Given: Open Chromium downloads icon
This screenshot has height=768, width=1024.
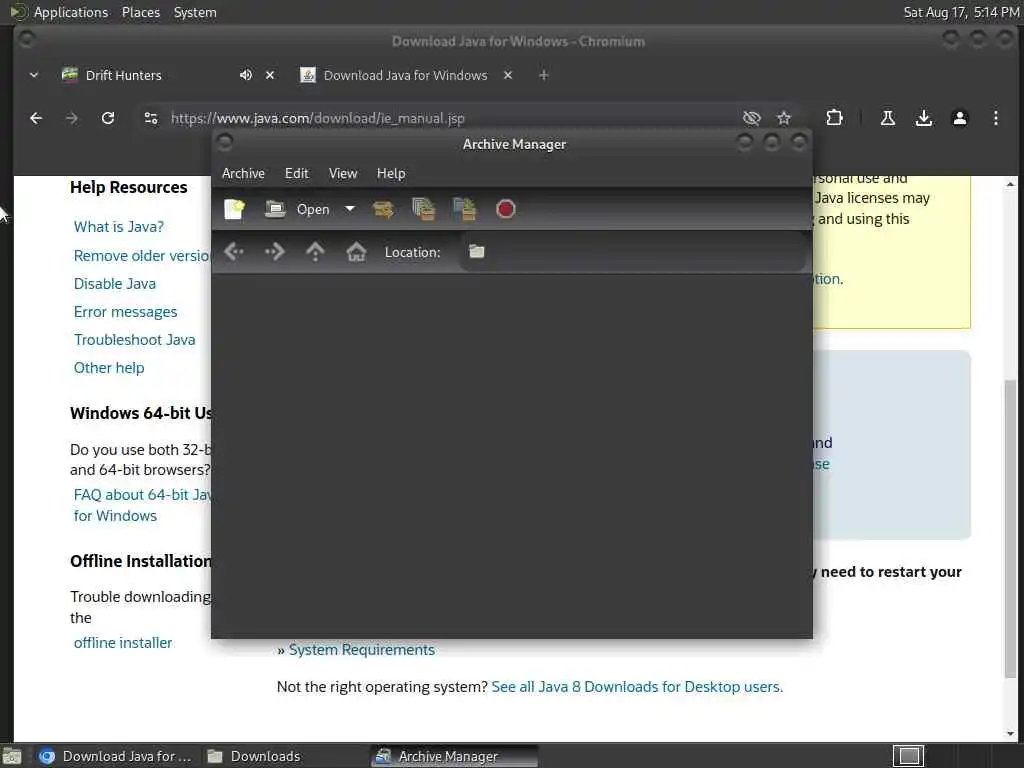Looking at the screenshot, I should click(923, 118).
